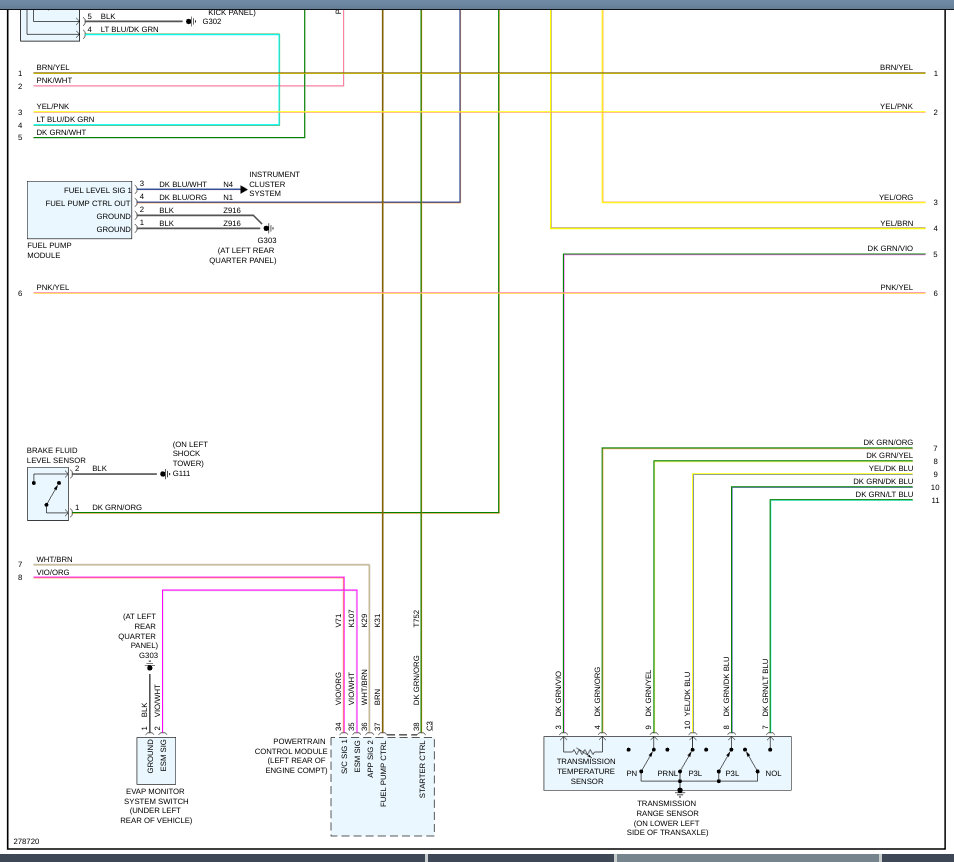Viewport: 954px width, 862px height.
Task: Click the G302 ground label
Action: (212, 21)
